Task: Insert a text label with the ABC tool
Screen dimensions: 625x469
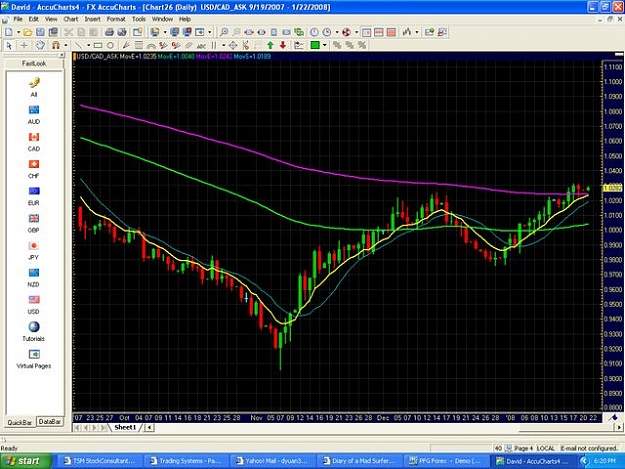Action: pos(201,46)
